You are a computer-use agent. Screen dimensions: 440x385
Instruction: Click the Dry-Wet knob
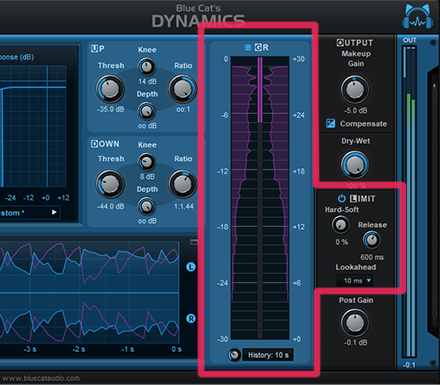pos(355,165)
